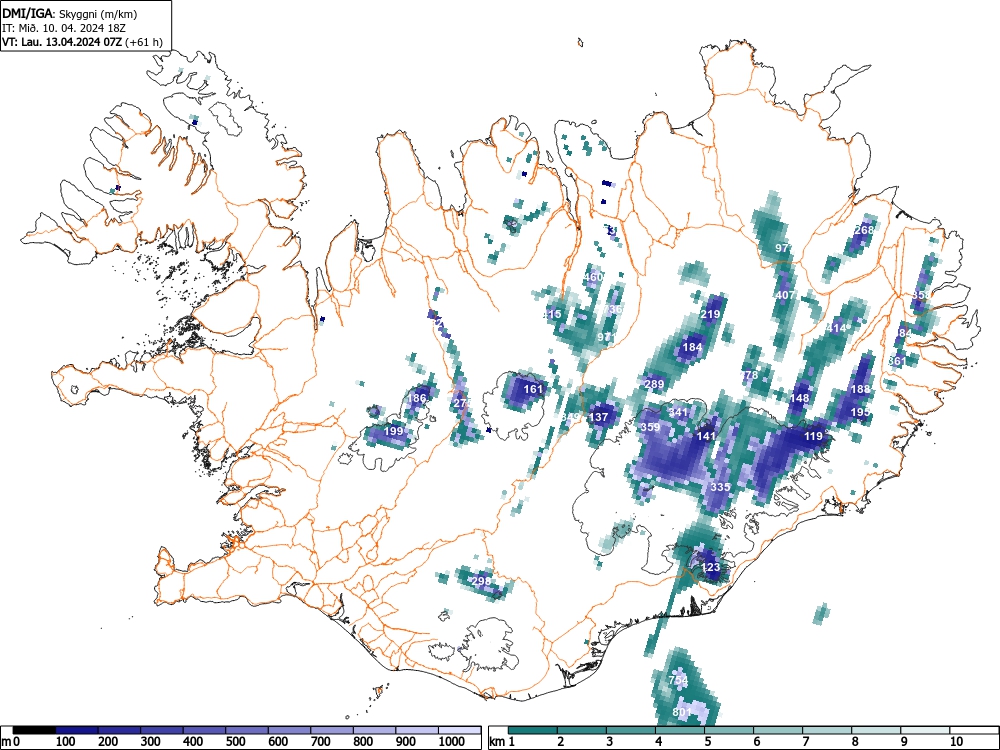Click the visibility value 298 in the south
The height and width of the screenshot is (750, 1000).
coord(481,581)
